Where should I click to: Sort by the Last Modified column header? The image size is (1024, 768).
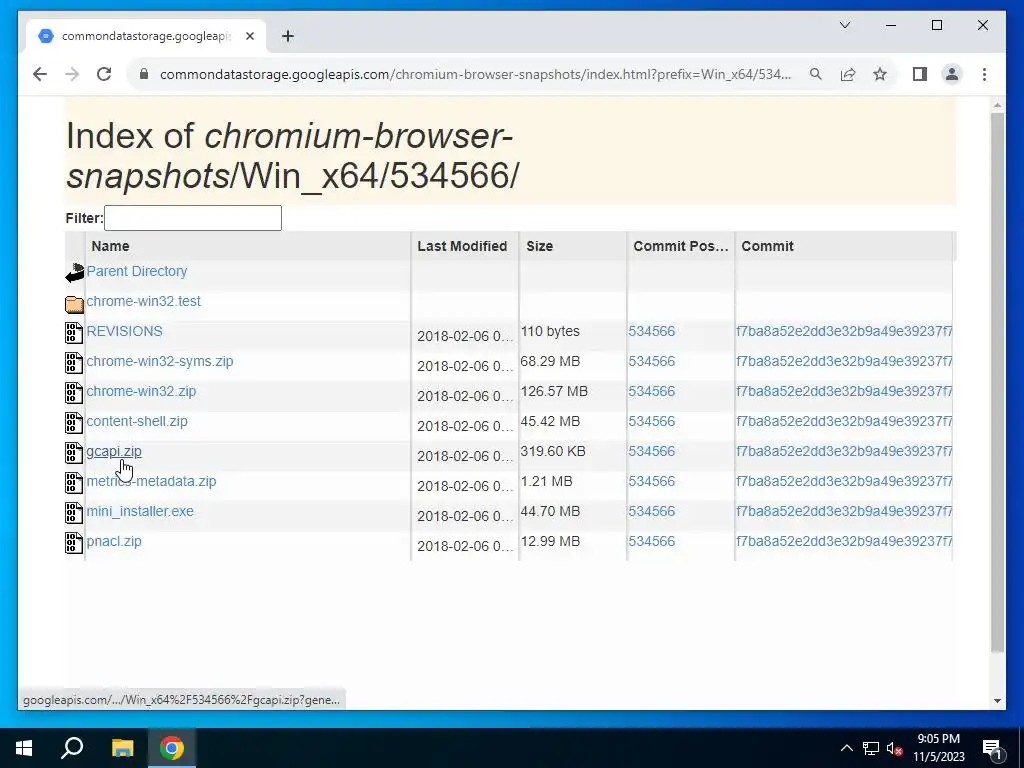(465, 246)
